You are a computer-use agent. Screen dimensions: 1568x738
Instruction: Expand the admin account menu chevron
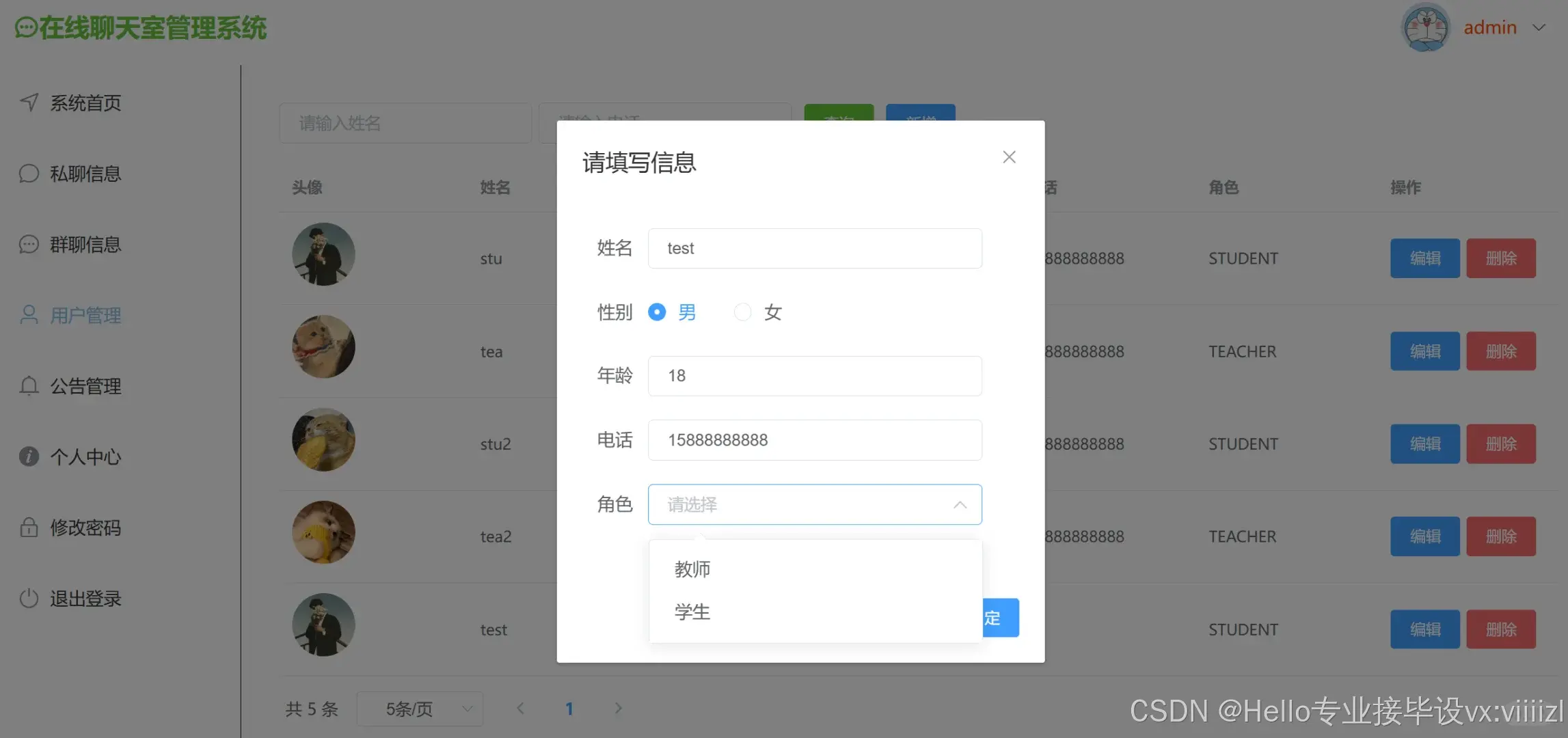[1539, 28]
